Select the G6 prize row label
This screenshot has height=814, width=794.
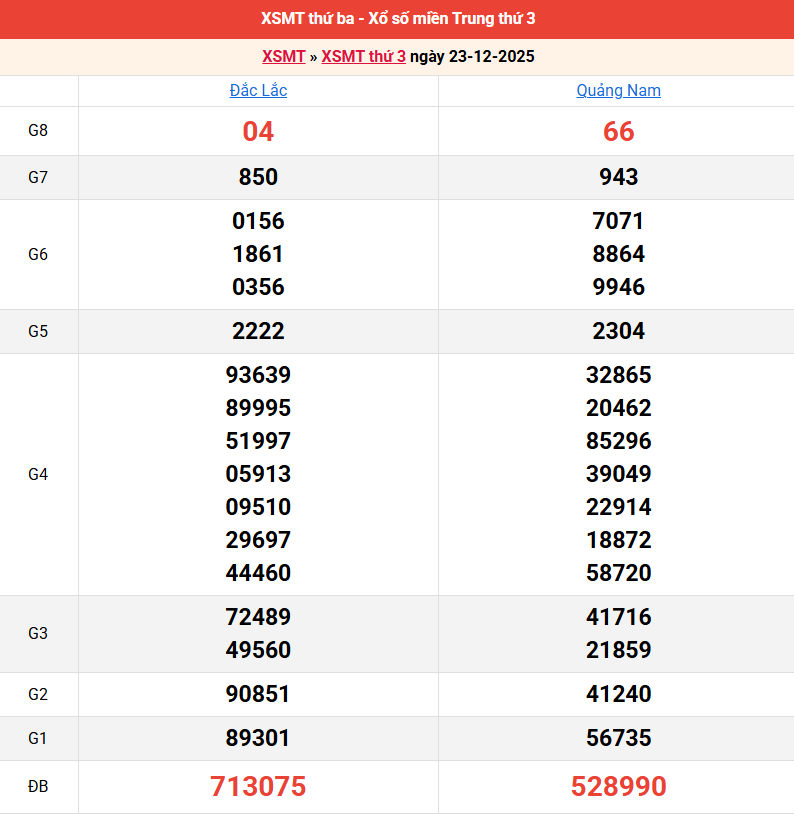38,254
